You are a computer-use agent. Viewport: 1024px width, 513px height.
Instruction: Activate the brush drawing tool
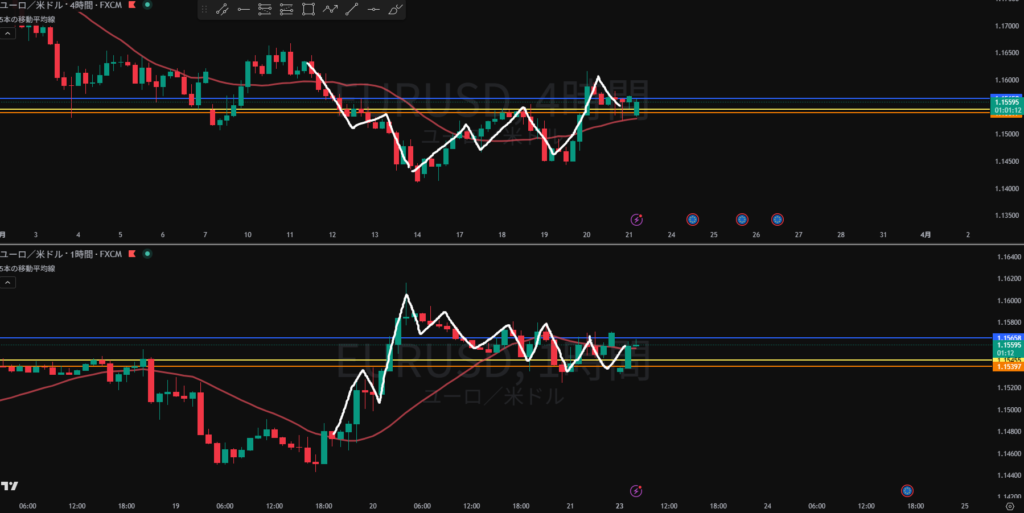tap(396, 10)
